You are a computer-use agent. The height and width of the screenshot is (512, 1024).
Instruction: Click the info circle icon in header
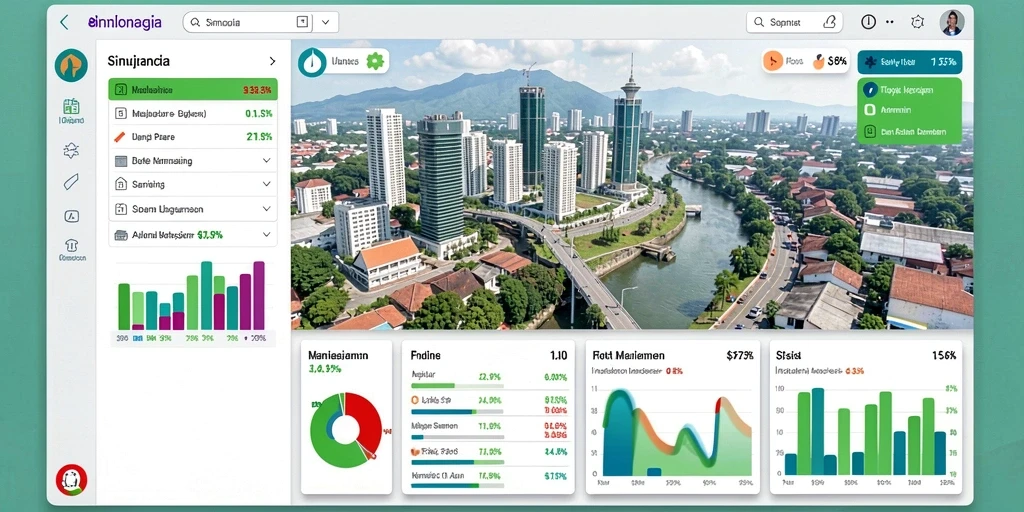(x=868, y=22)
